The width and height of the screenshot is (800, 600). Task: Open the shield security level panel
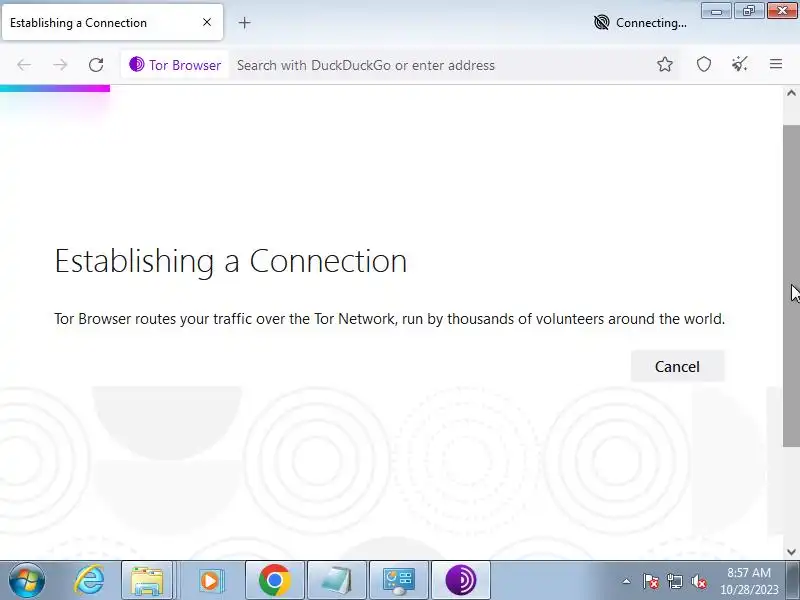704,64
